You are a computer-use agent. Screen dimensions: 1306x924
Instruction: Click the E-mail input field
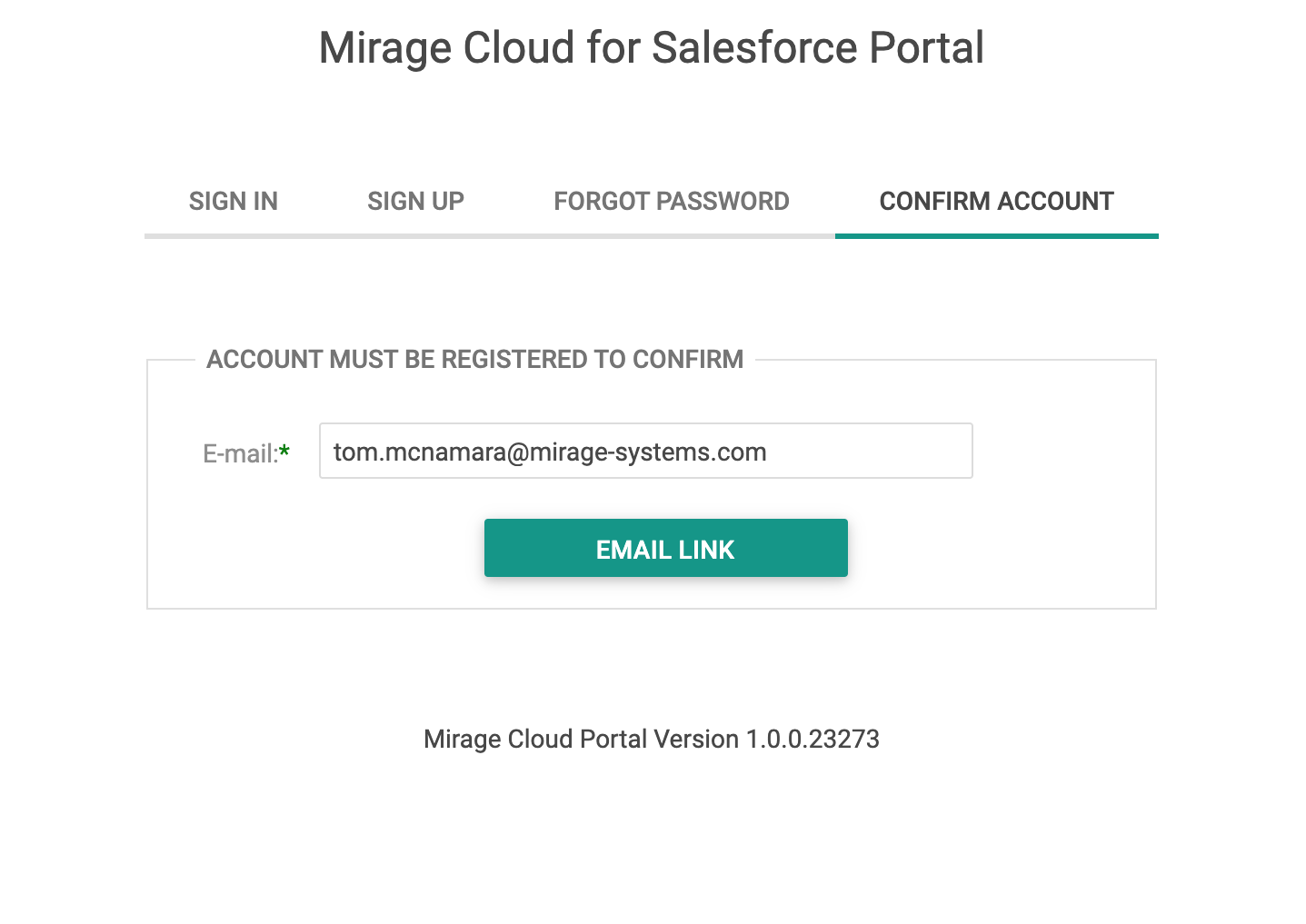coord(645,451)
